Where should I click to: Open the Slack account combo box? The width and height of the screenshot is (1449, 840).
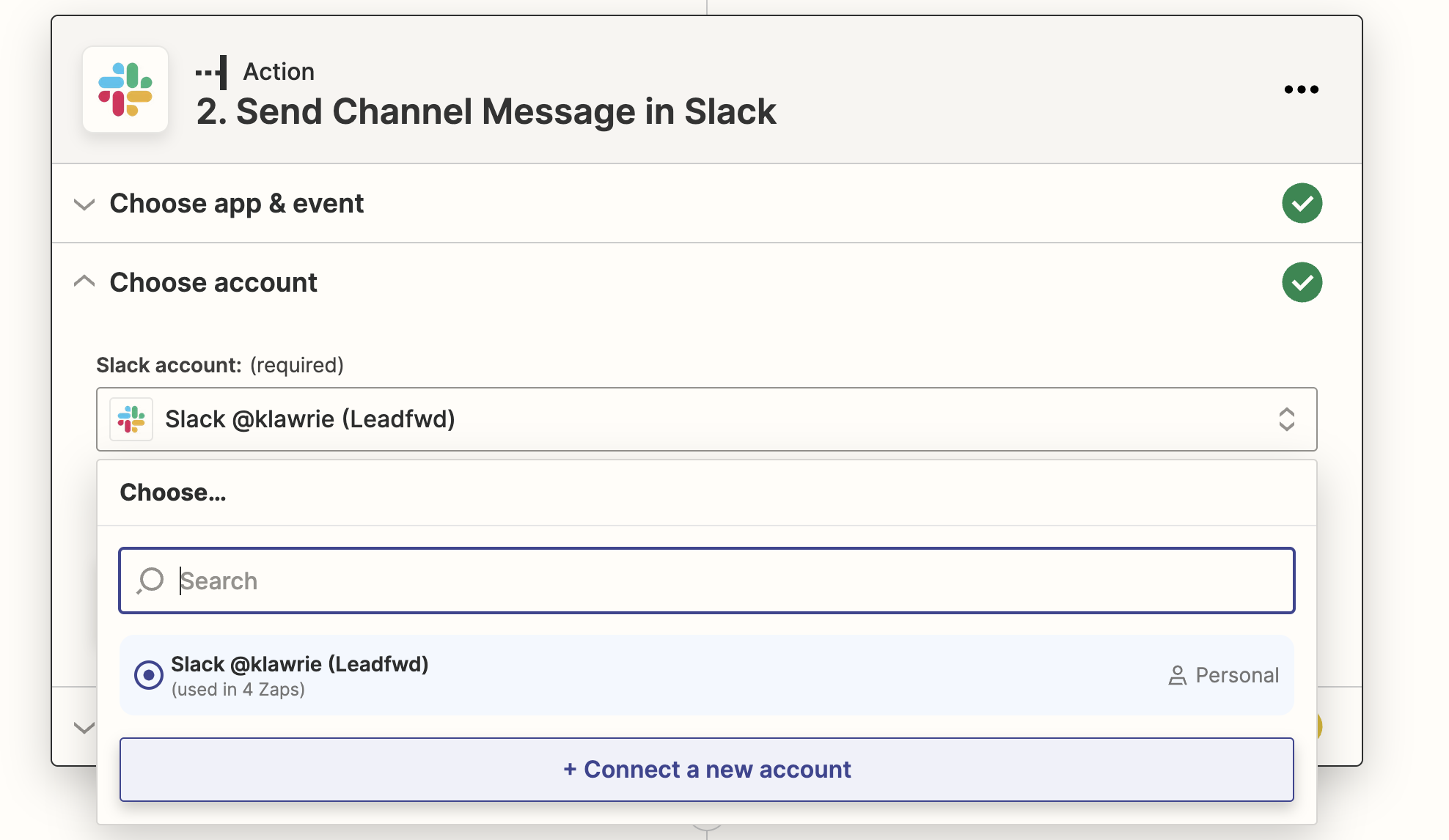[706, 419]
